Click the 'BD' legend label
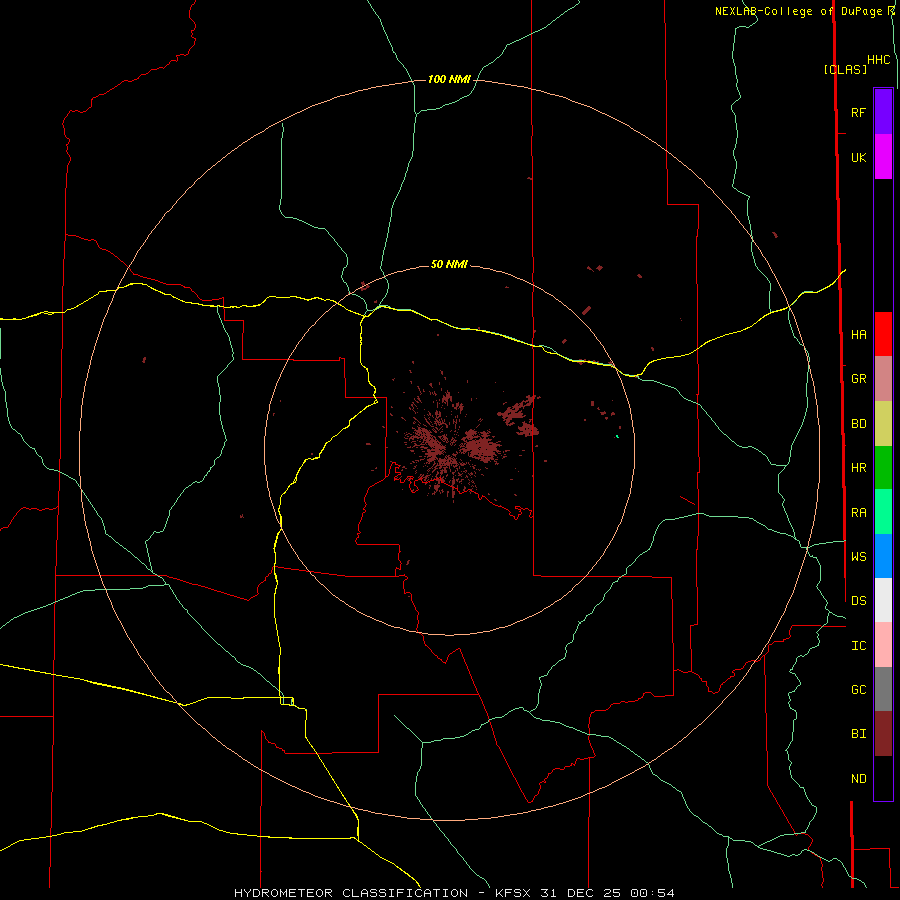The image size is (900, 900). pyautogui.click(x=859, y=424)
